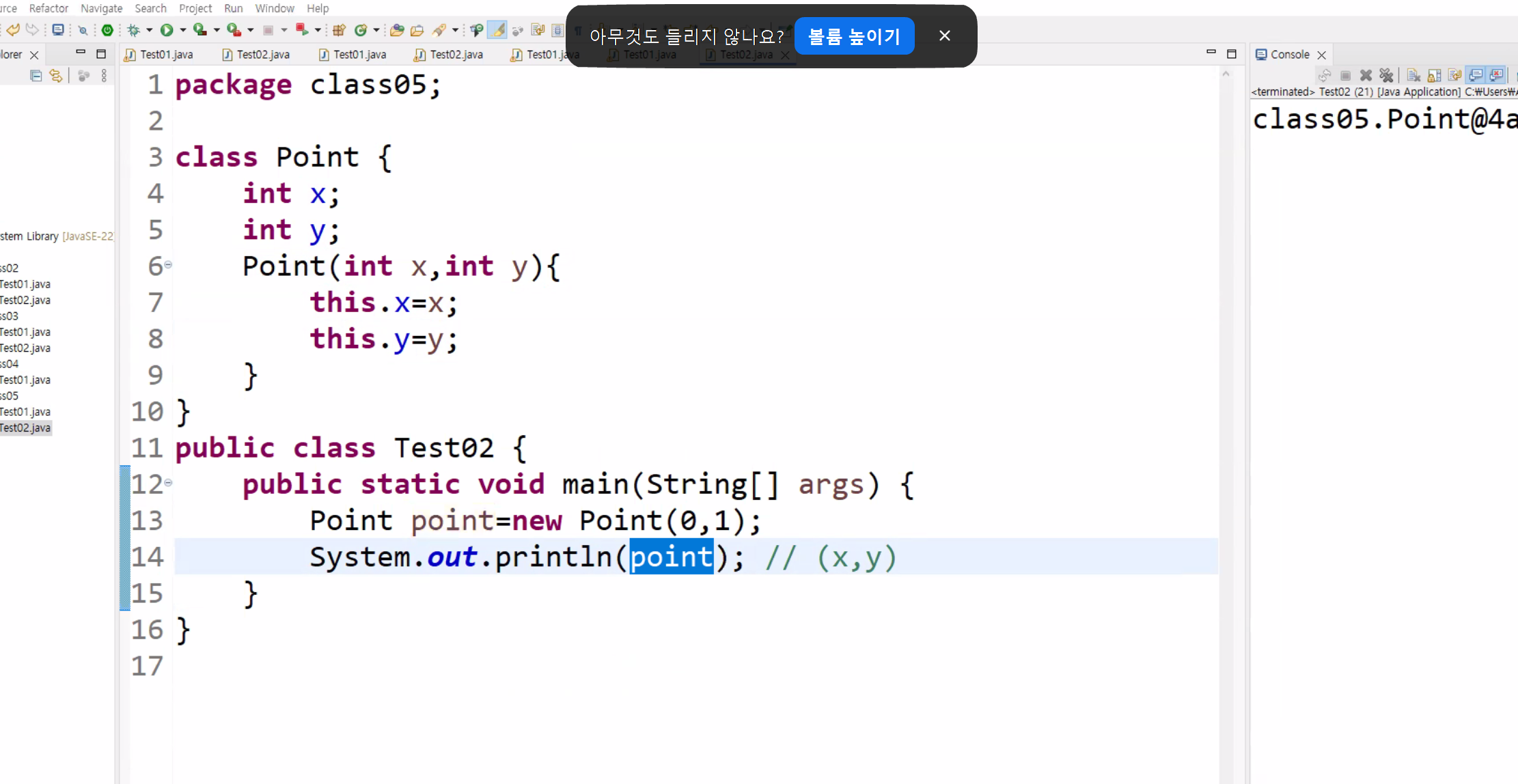Click the green Run button
This screenshot has width=1518, height=784.
pyautogui.click(x=167, y=30)
